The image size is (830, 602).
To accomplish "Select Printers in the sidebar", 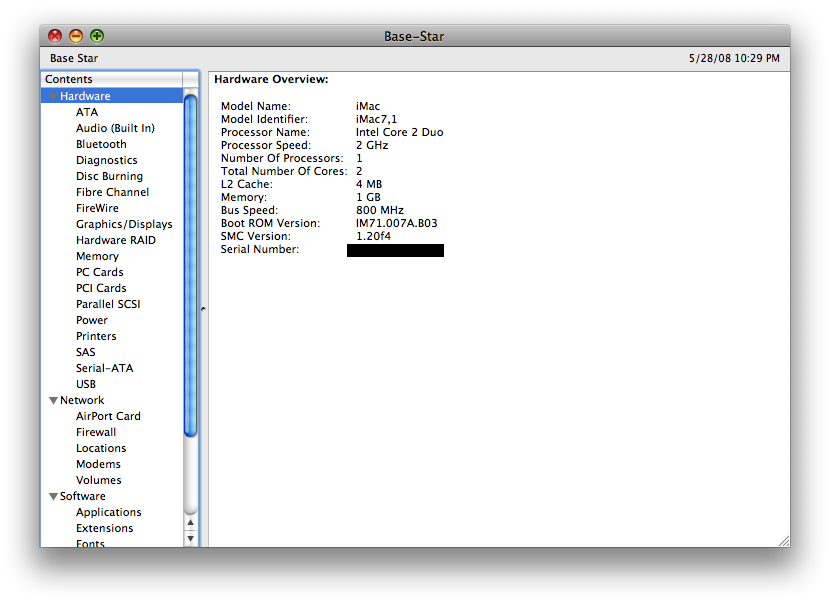I will click(x=96, y=336).
